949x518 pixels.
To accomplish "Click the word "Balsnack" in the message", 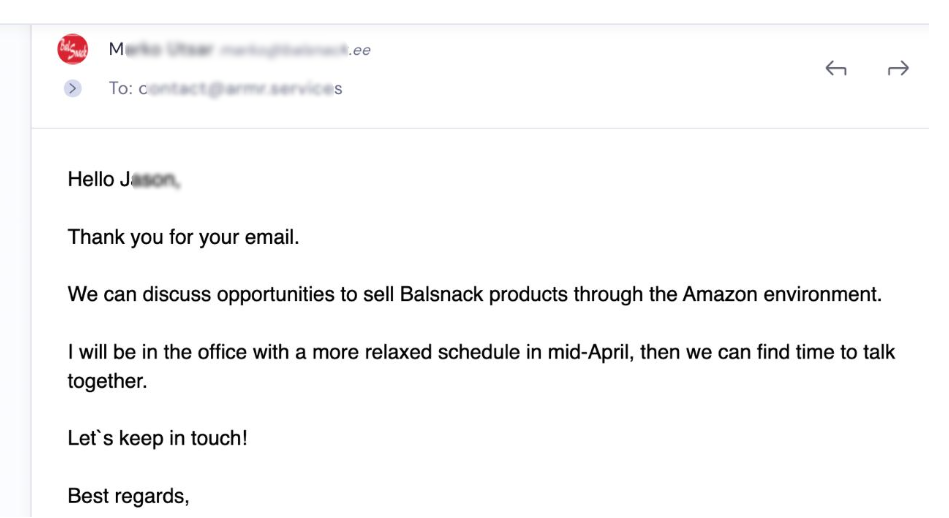I will tap(441, 294).
